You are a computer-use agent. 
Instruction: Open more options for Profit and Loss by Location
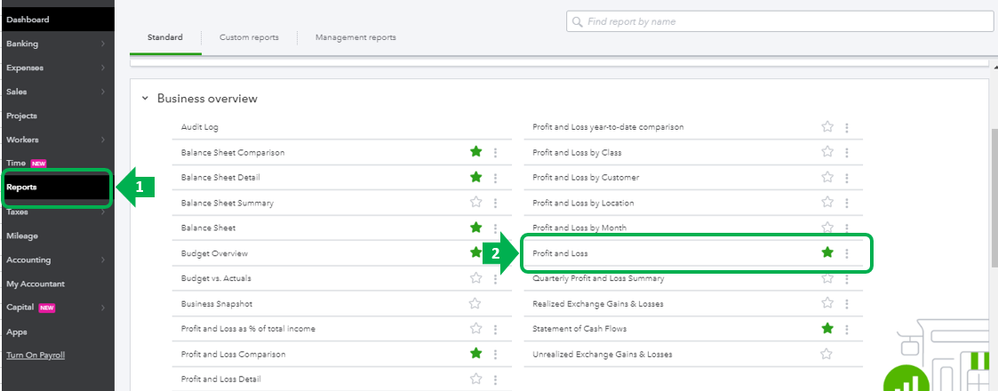click(x=847, y=203)
